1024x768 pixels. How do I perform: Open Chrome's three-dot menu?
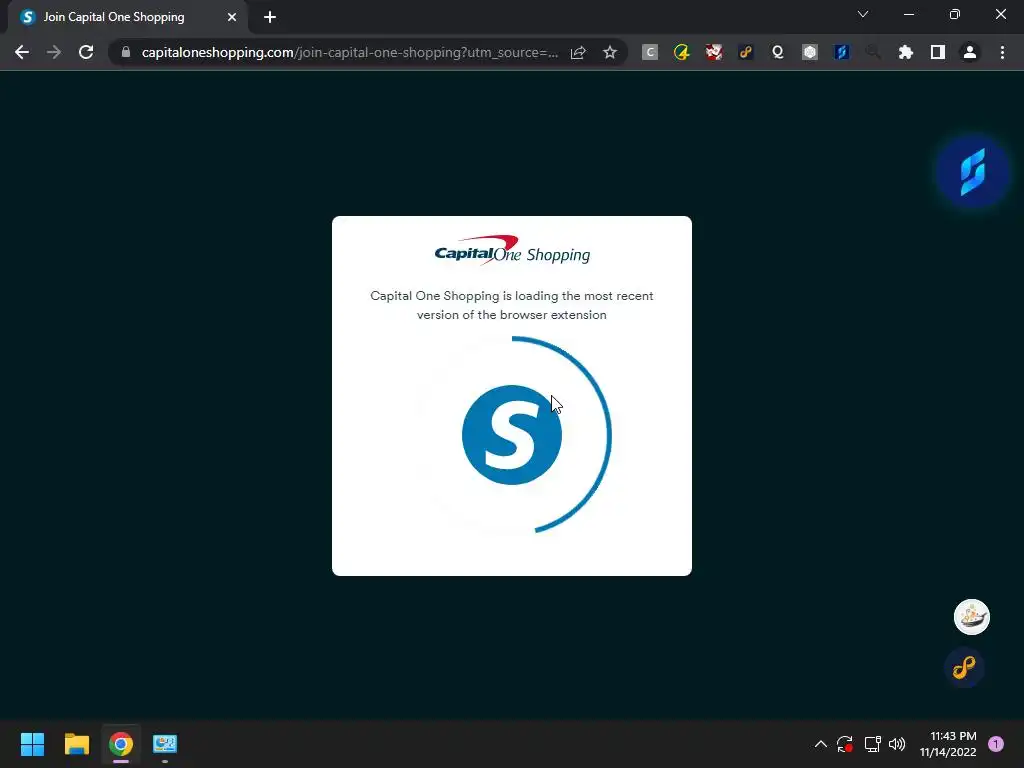click(x=1002, y=52)
